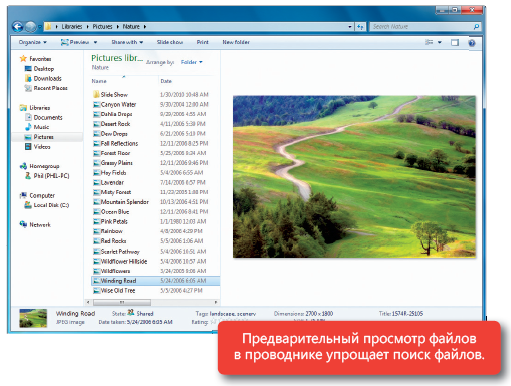Viewport: 511px width, 386px height.
Task: Select the Fall Reflections image icon
Action: 96,143
